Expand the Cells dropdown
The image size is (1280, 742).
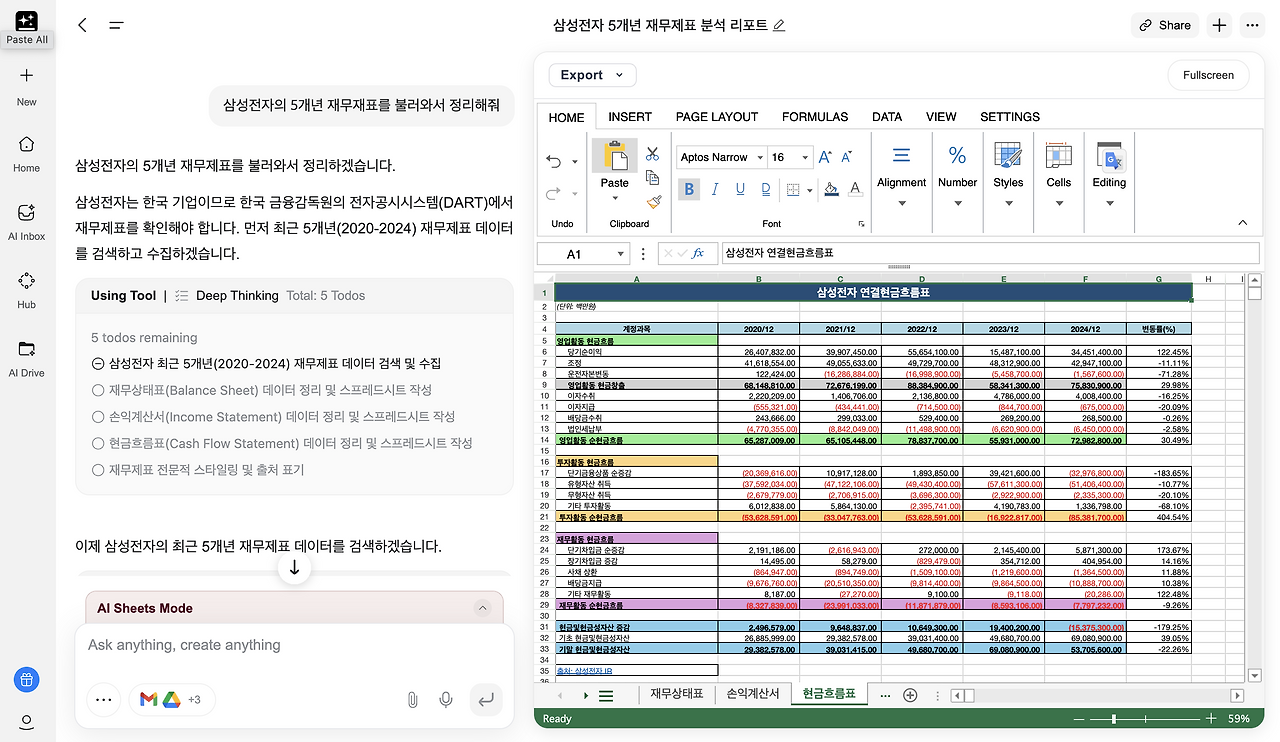1059,203
